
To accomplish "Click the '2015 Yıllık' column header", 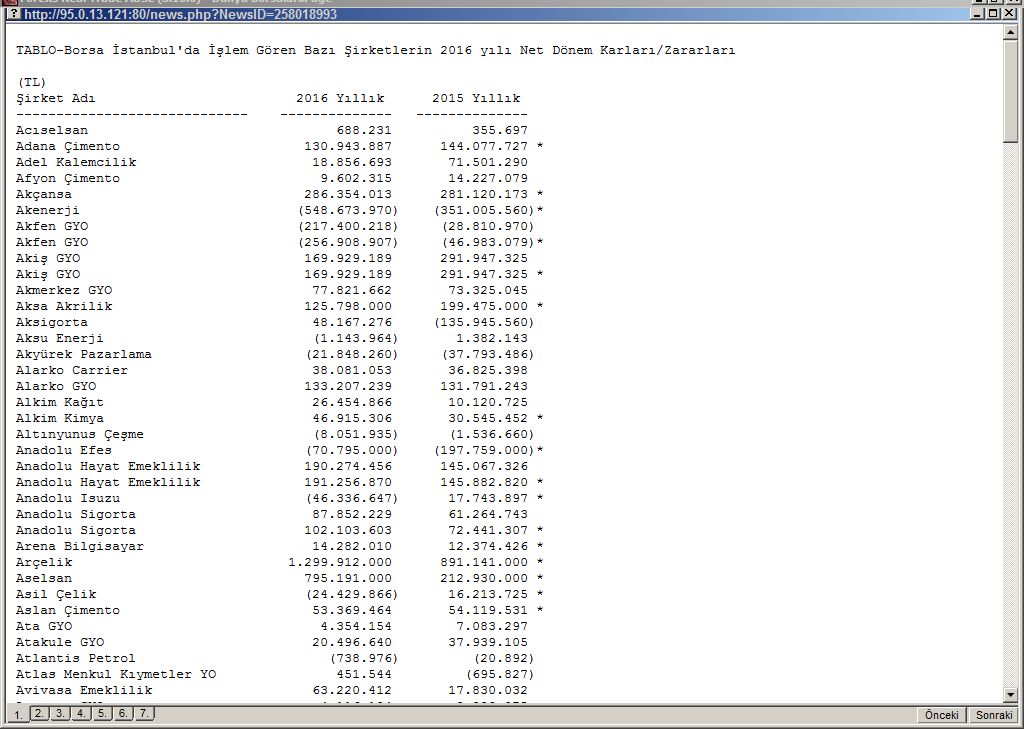I will pos(476,99).
